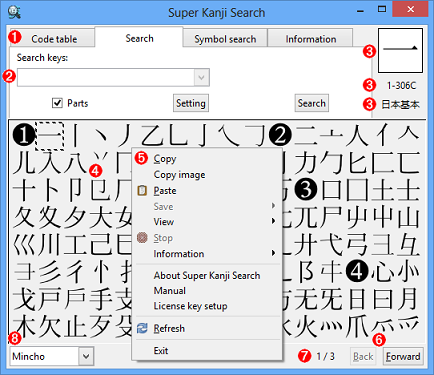Click the kanji preview box showing 一
This screenshot has height=375, width=434.
[x=400, y=50]
